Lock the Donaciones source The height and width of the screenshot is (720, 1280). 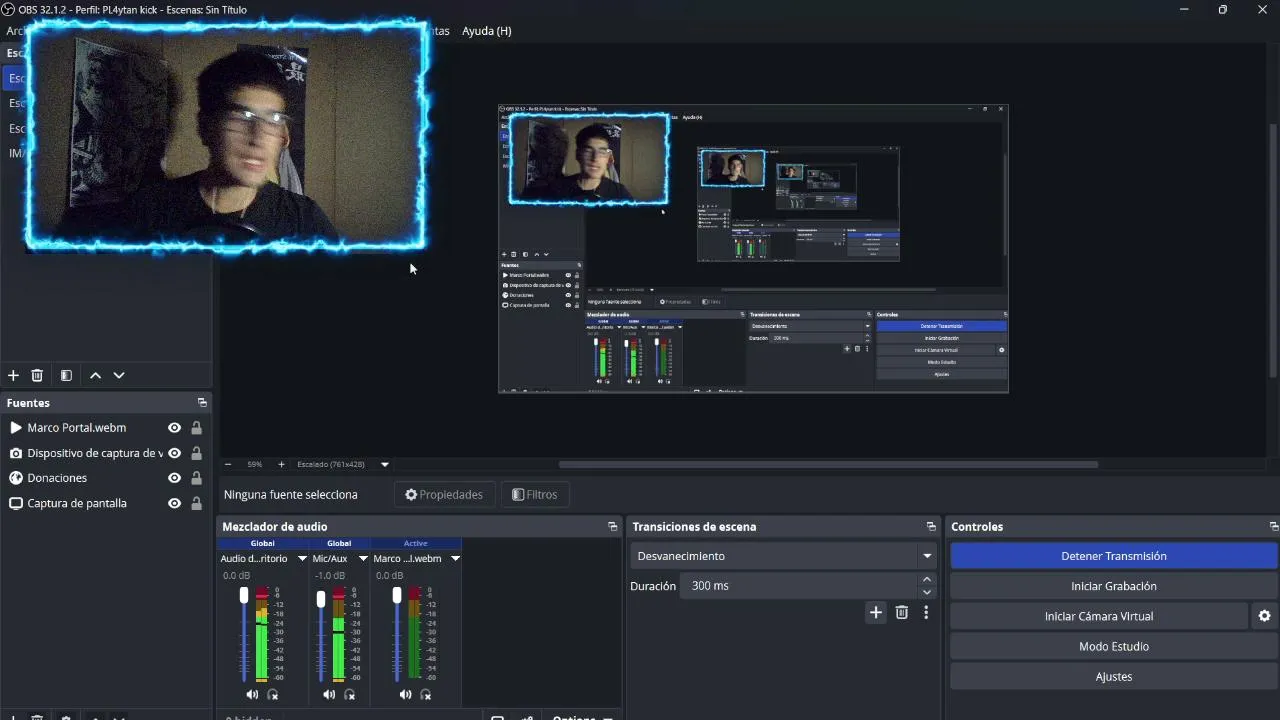click(x=196, y=478)
